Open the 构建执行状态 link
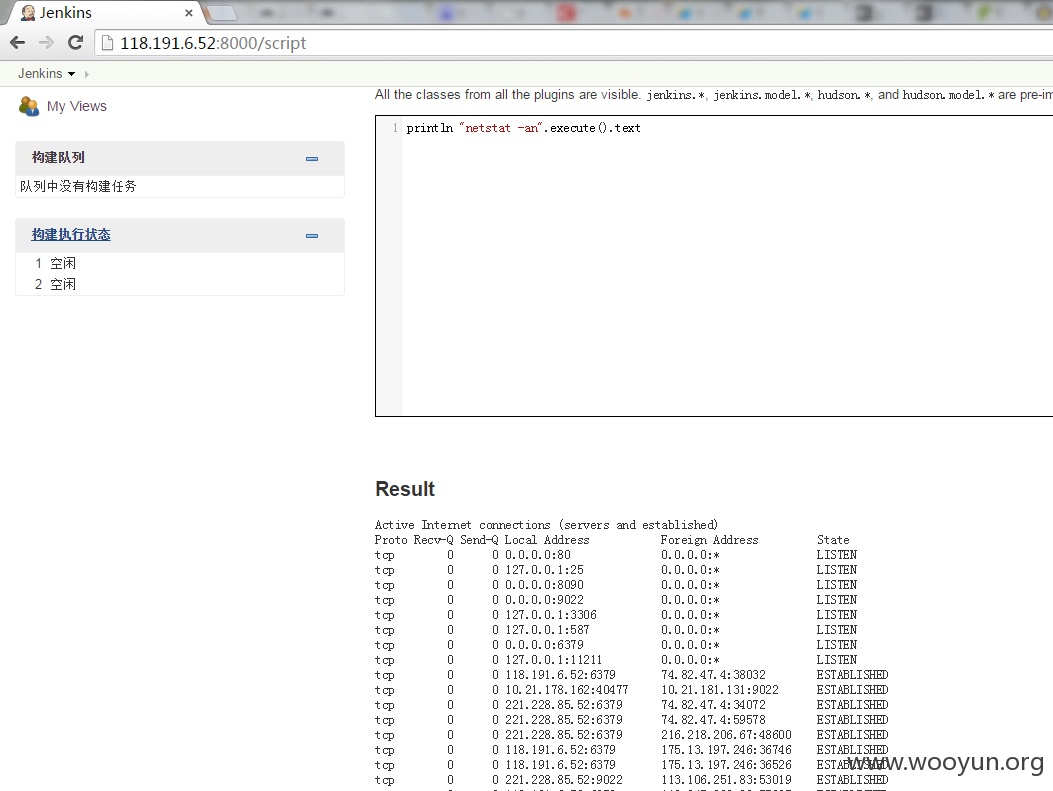This screenshot has width=1053, height=791. pos(71,234)
